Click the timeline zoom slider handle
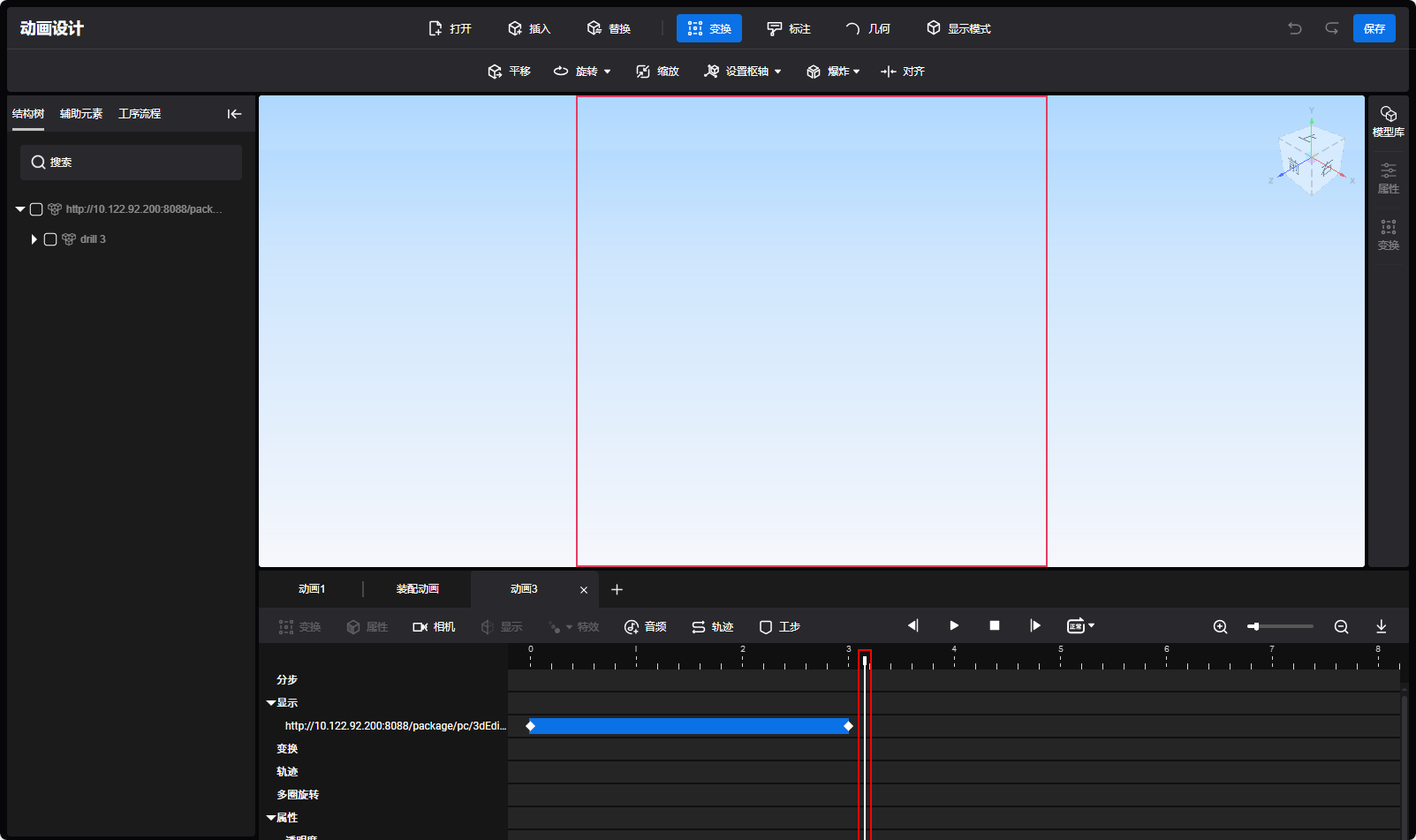The height and width of the screenshot is (840, 1416). point(1253,626)
